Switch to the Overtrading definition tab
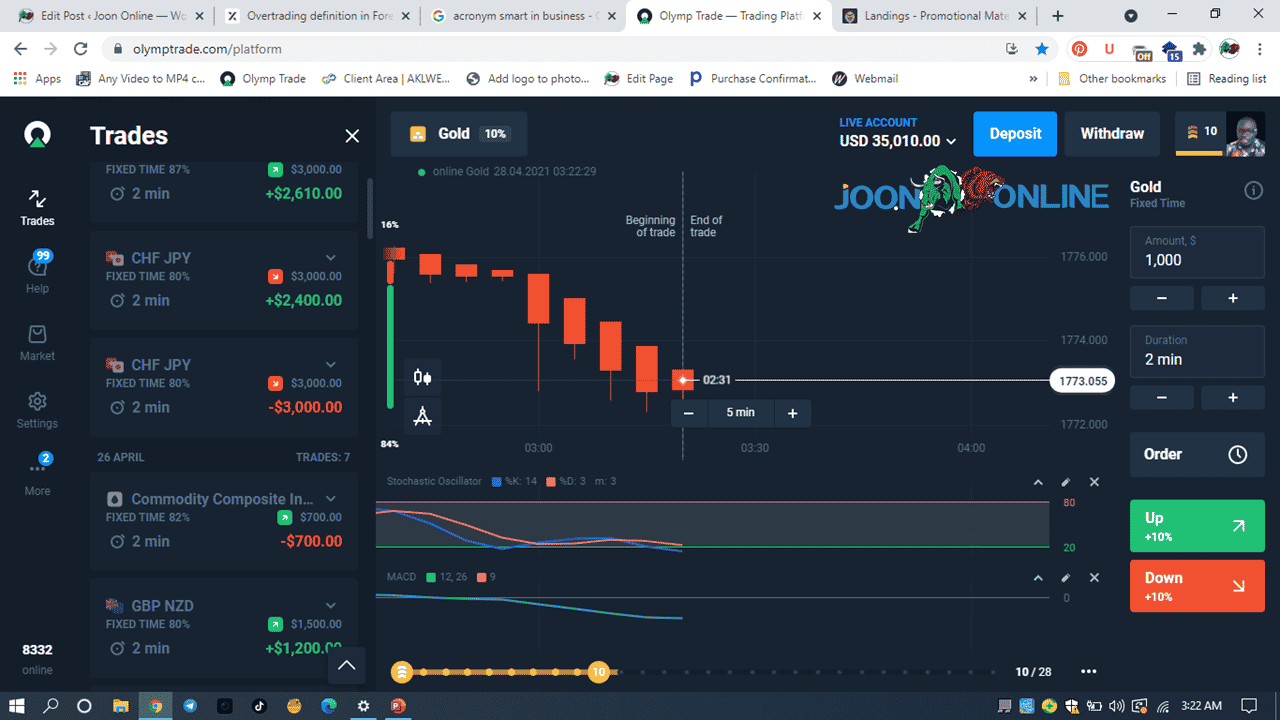This screenshot has width=1280, height=720. tap(316, 16)
